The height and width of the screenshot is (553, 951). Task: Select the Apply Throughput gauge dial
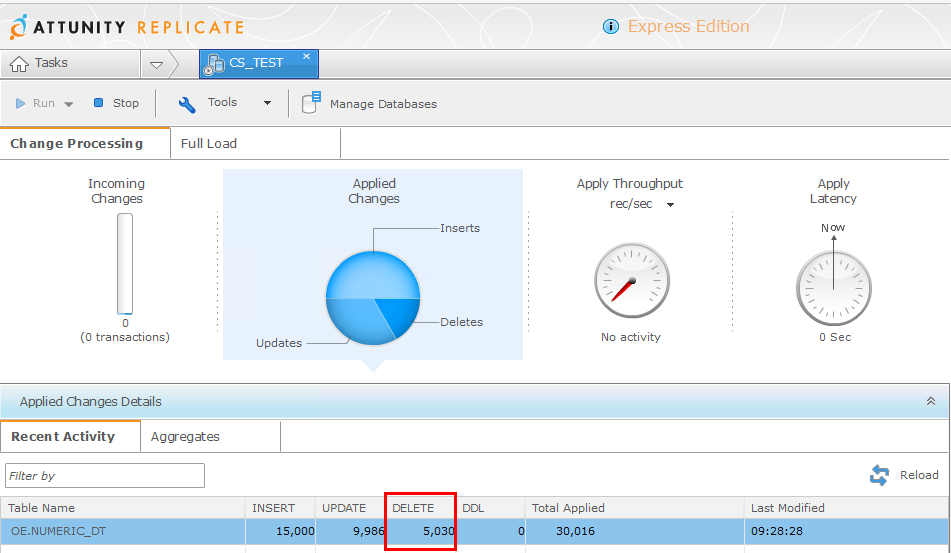point(632,280)
